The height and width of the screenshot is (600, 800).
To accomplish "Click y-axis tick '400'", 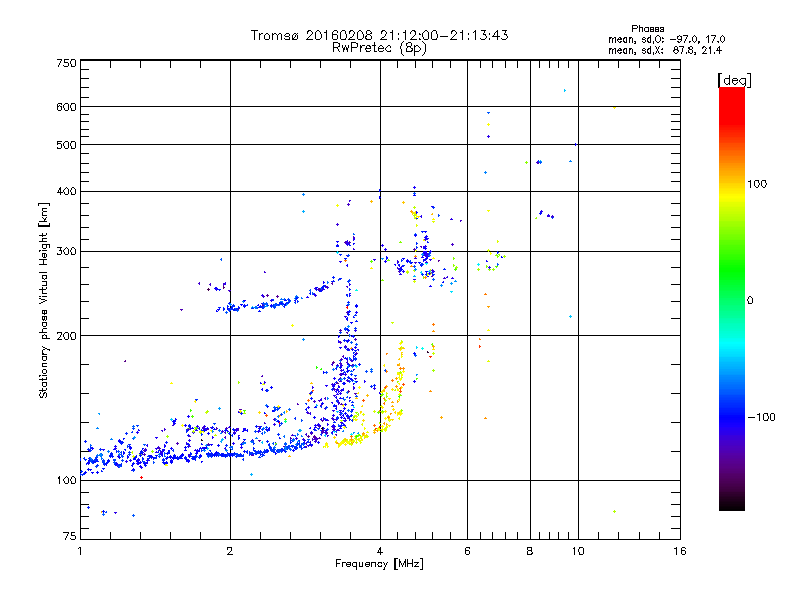I will [x=66, y=192].
